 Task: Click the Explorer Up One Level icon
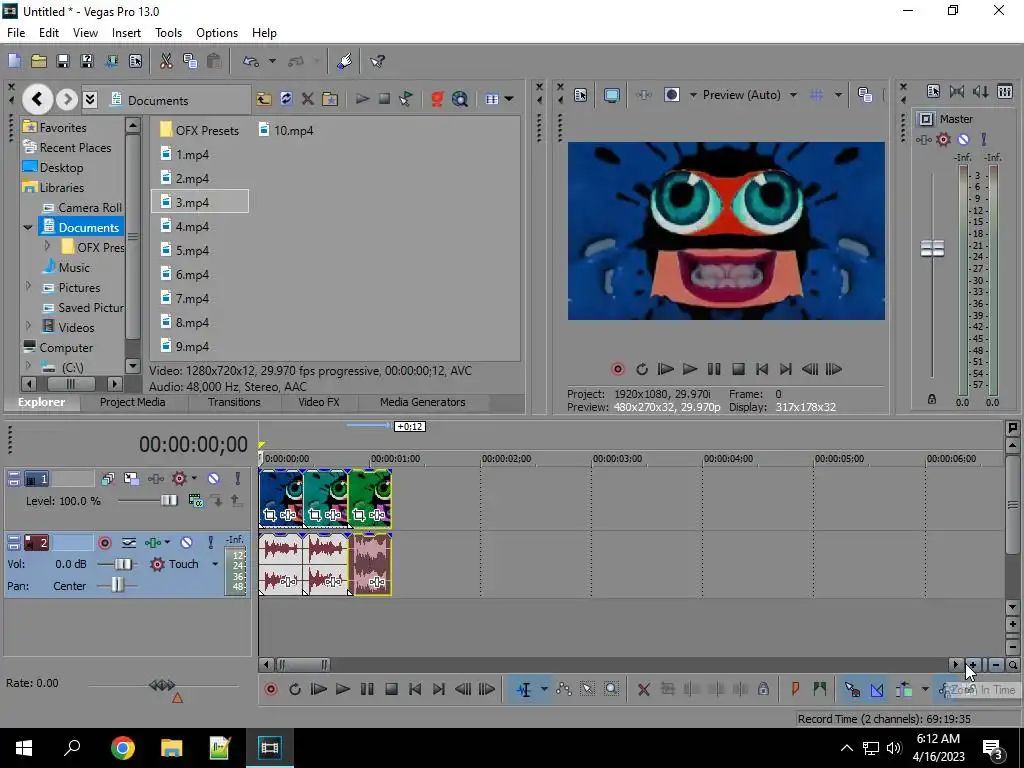[264, 99]
